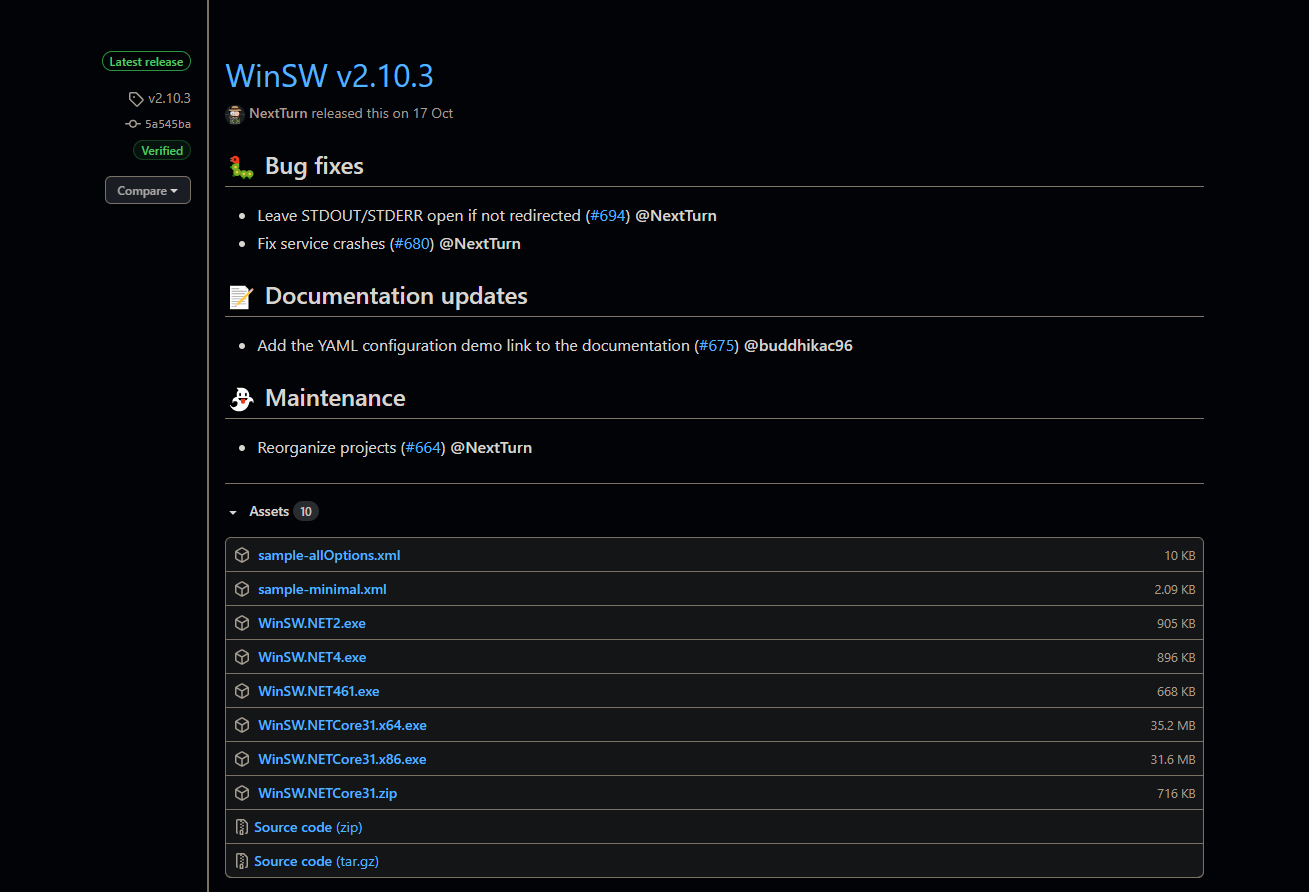This screenshot has width=1309, height=892.
Task: Click the '17 Oct' release date
Action: tap(433, 114)
